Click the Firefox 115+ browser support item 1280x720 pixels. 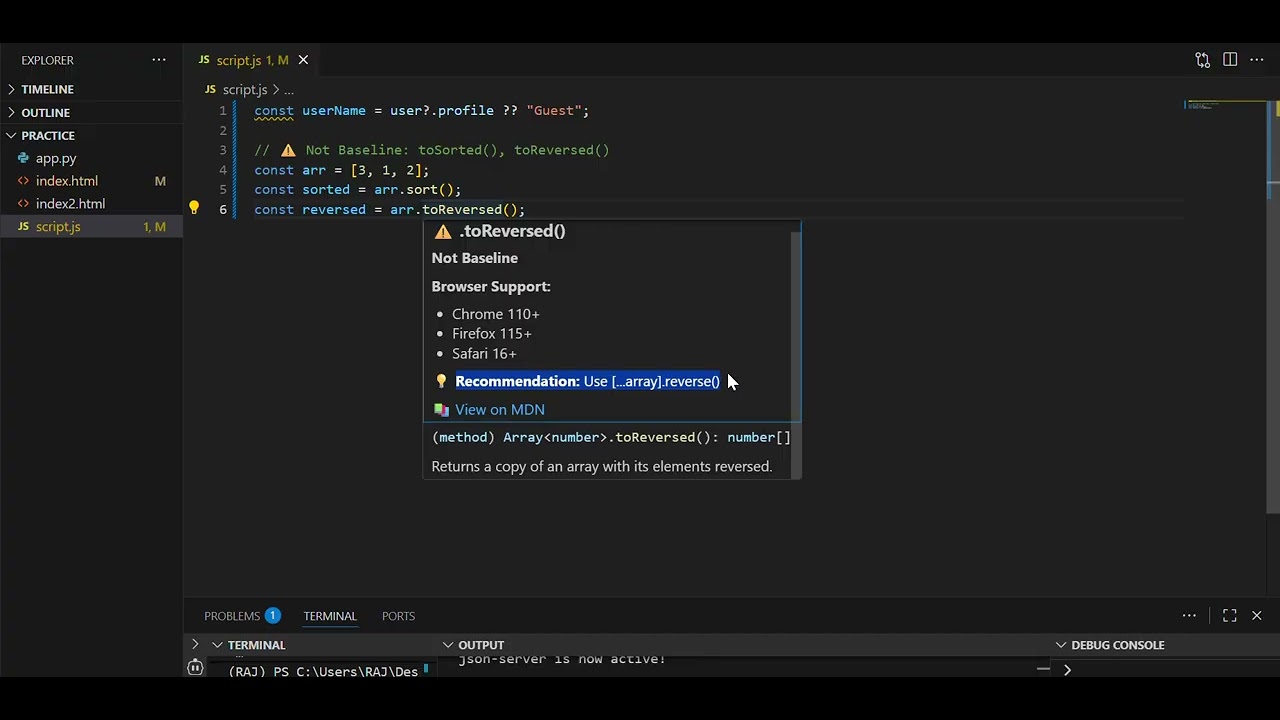point(492,334)
